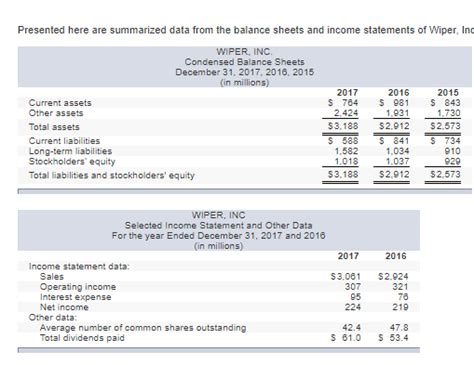474x365 pixels.
Task: Click the 2016 long-term liabilities value 1,034
Action: tap(397, 151)
